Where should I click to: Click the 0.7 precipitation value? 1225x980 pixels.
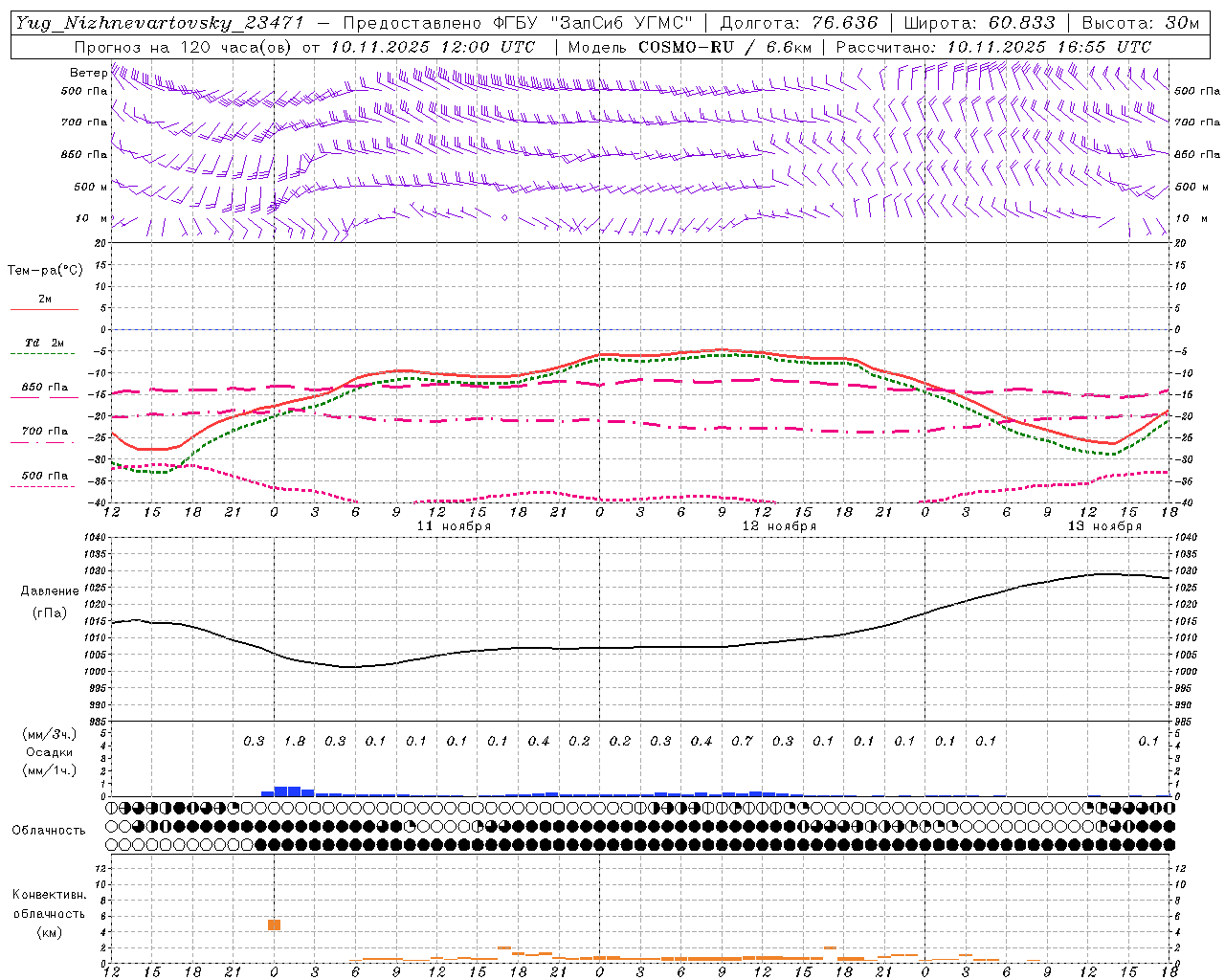coord(742,742)
